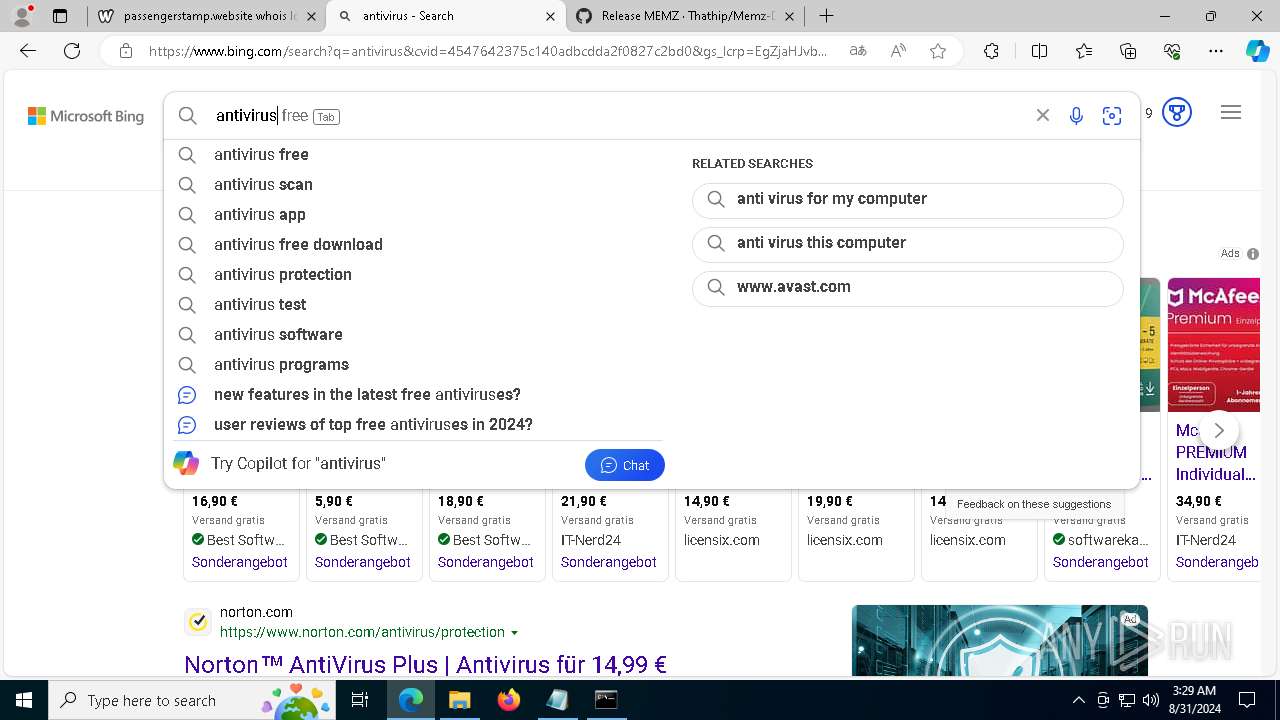Viewport: 1280px width, 720px height.
Task: Activate the Read aloud icon
Action: tap(898, 51)
